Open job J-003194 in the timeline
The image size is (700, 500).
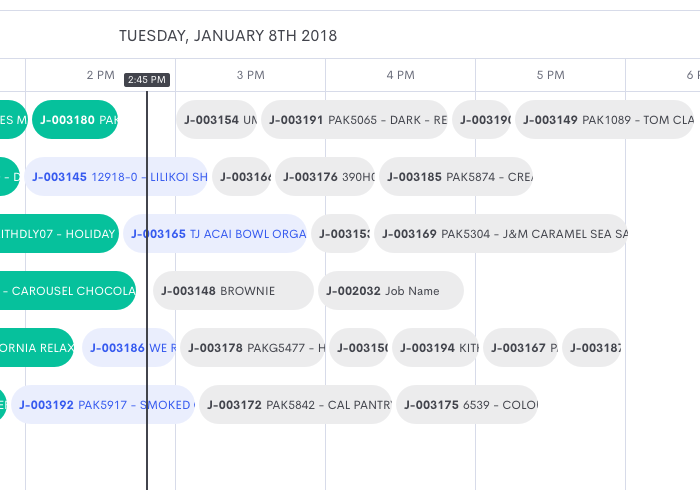coord(435,348)
